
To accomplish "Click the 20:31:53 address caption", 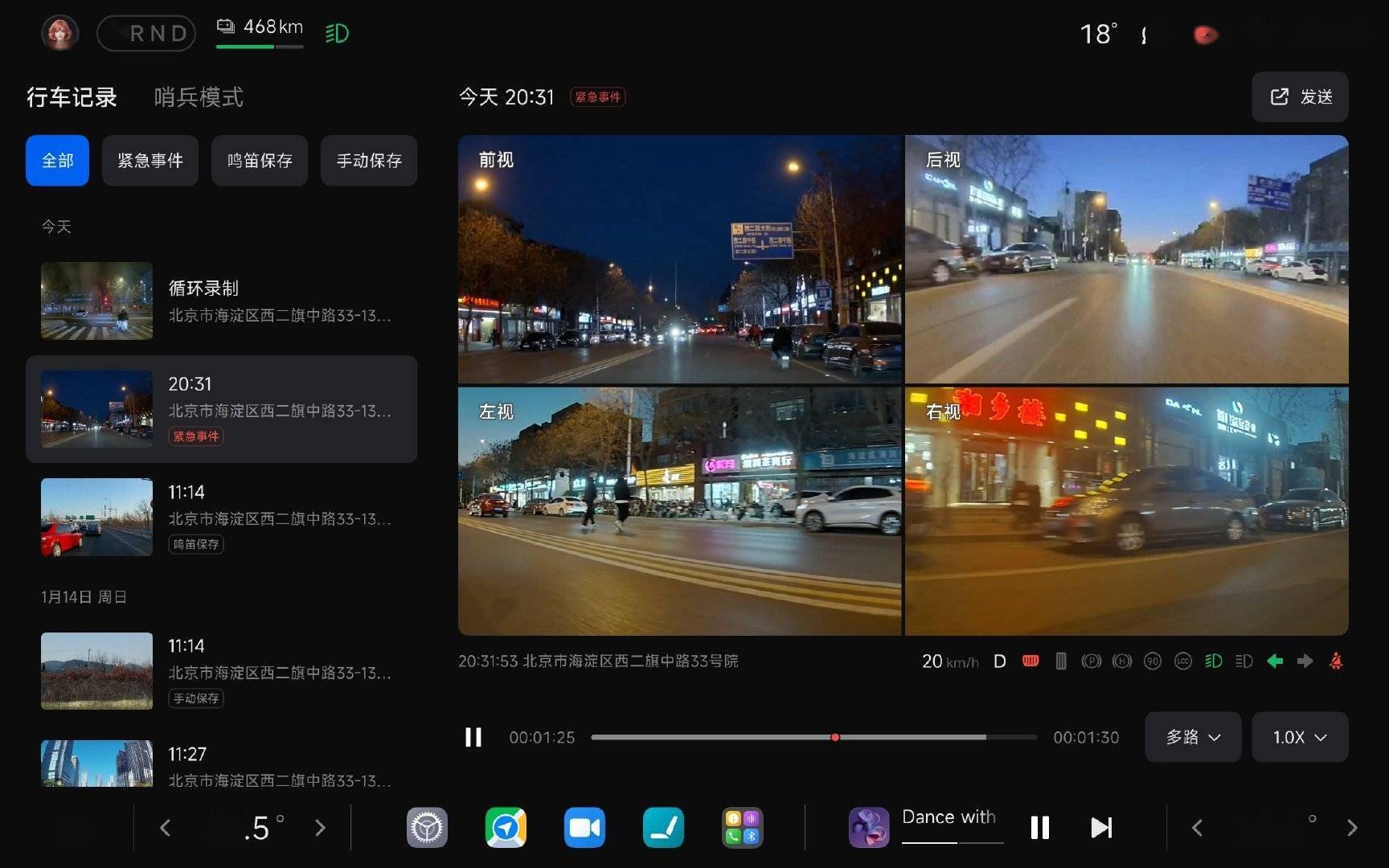I will click(598, 661).
